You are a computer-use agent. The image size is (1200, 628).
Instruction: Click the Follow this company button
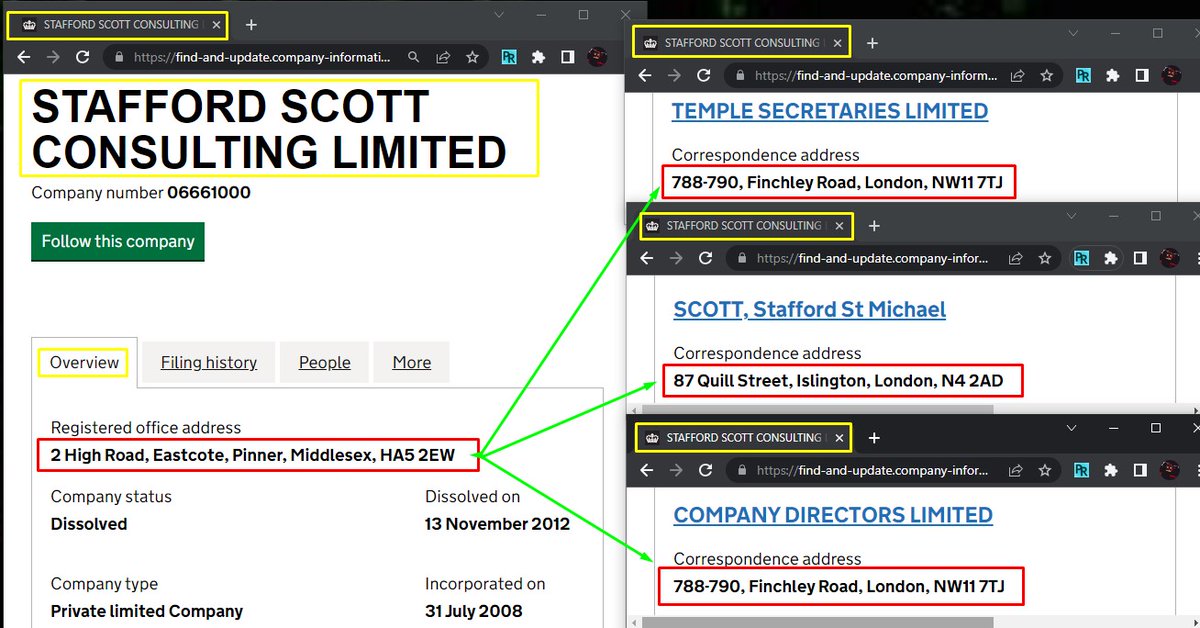[118, 242]
